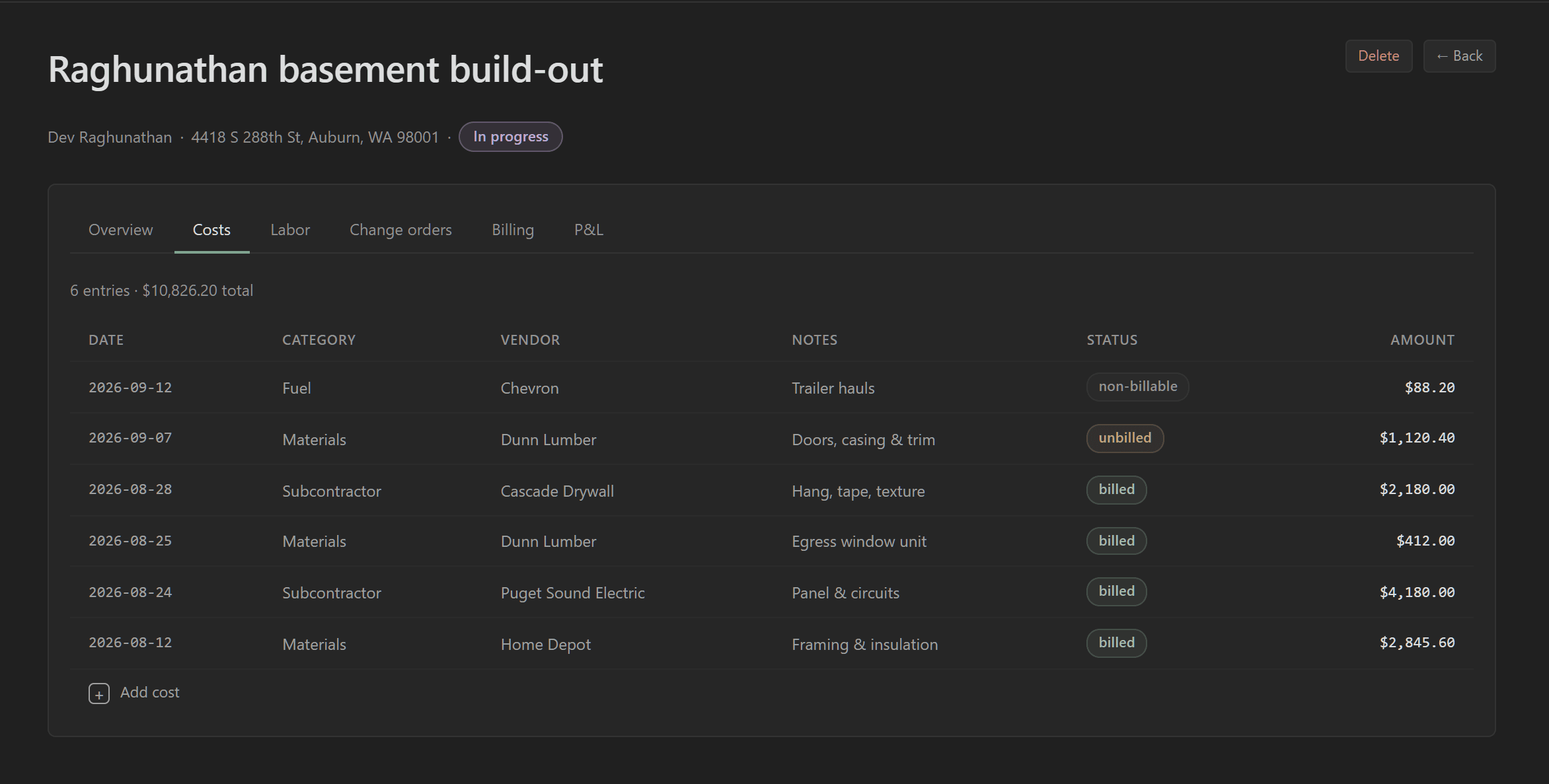The height and width of the screenshot is (784, 1549).
Task: Click the 2026-08-24 date cell
Action: pos(130,592)
